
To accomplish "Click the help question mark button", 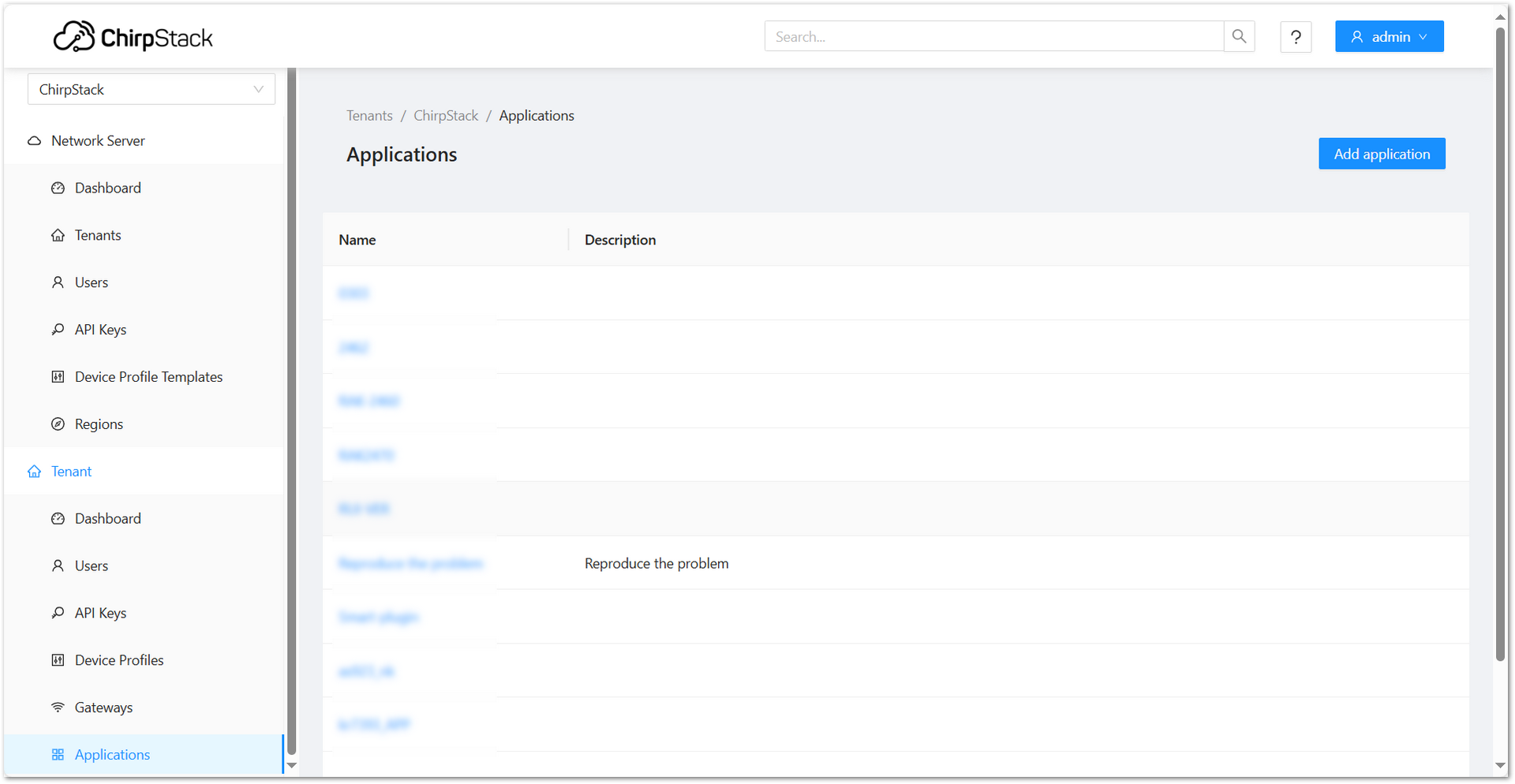I will (x=1296, y=36).
